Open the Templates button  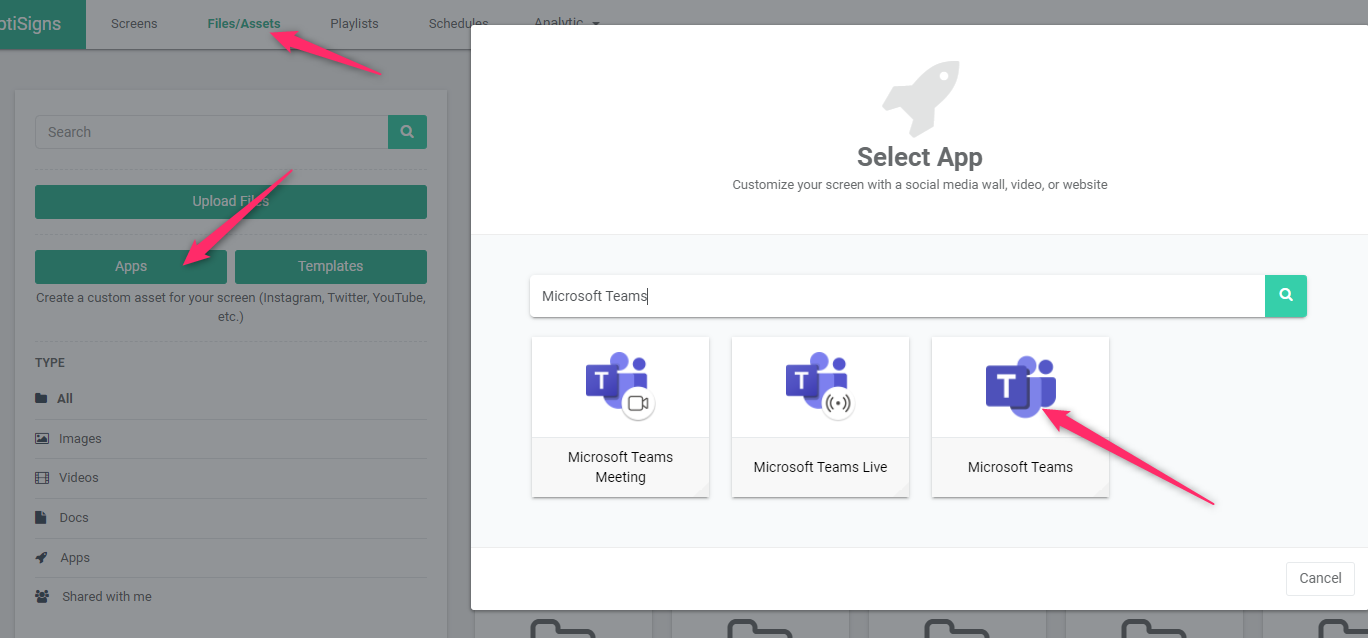click(331, 267)
